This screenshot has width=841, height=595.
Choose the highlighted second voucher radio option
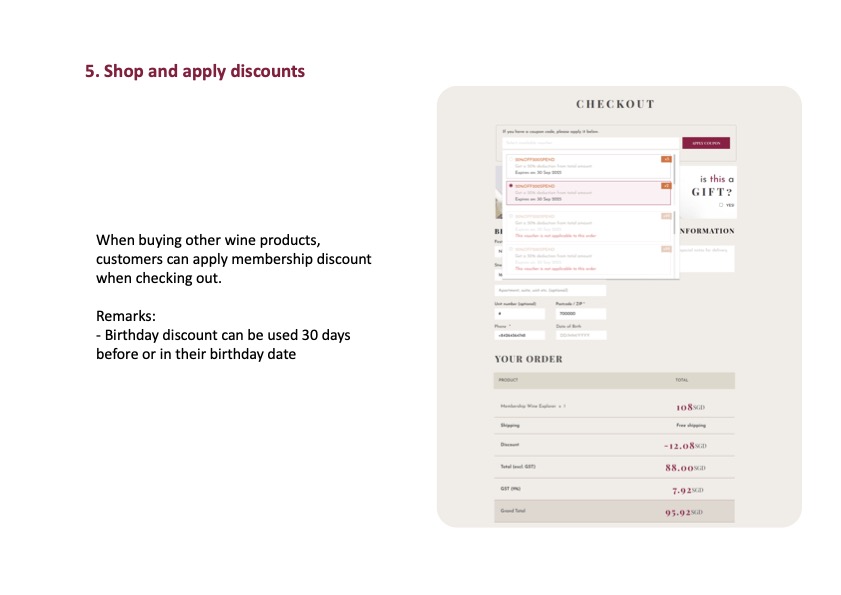[x=512, y=186]
